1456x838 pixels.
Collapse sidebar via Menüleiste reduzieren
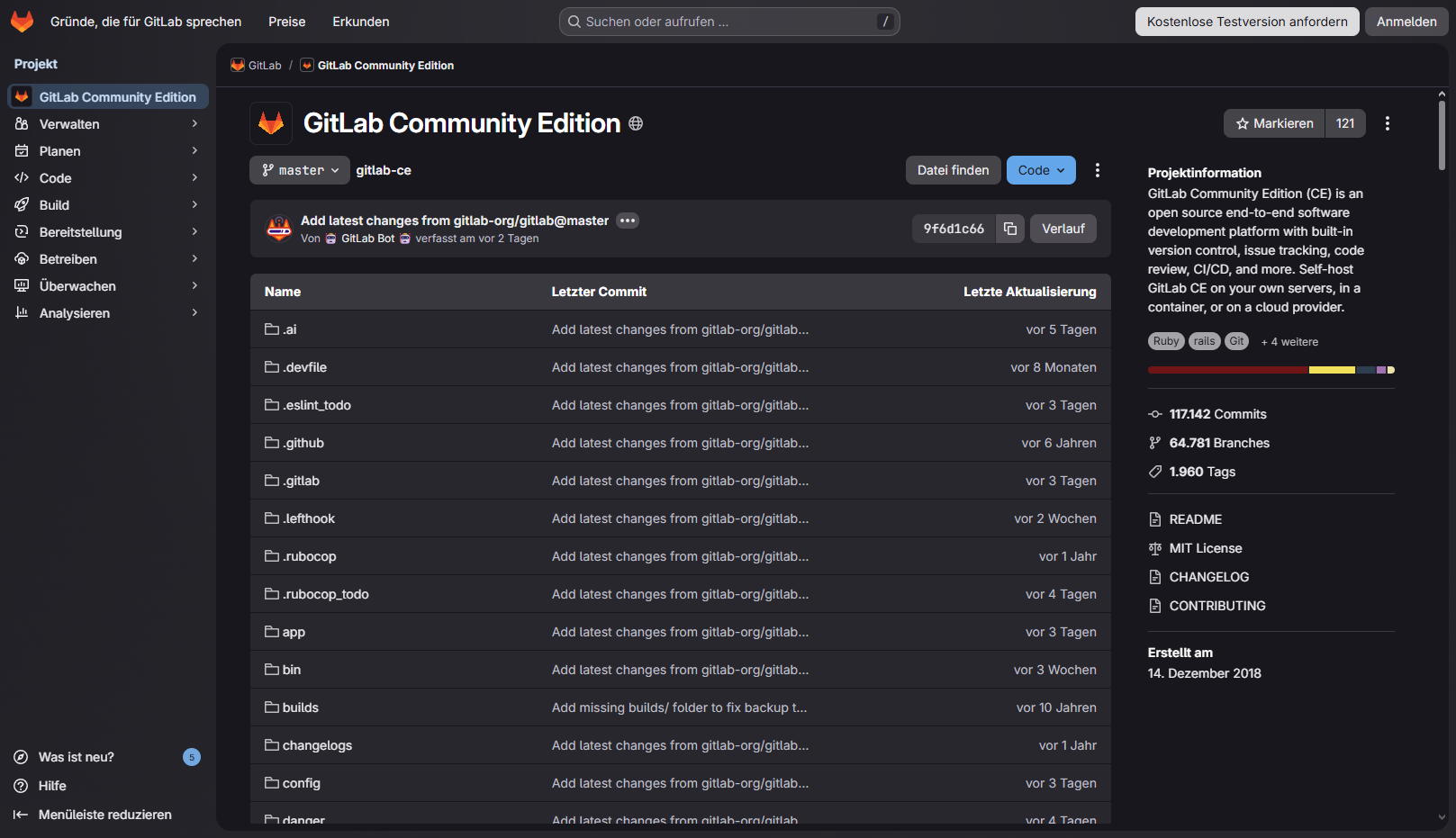[x=104, y=815]
